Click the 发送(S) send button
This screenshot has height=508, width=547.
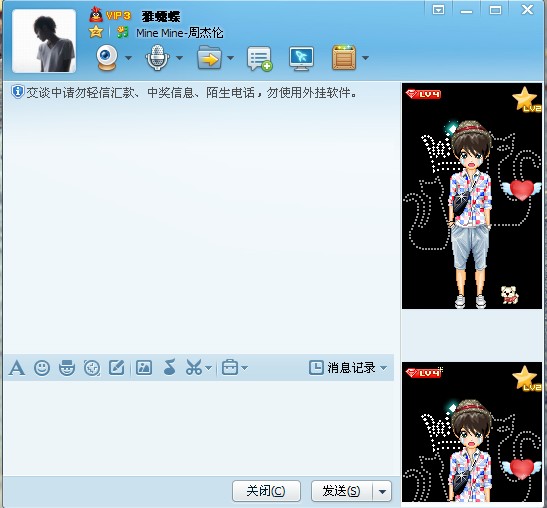click(342, 491)
